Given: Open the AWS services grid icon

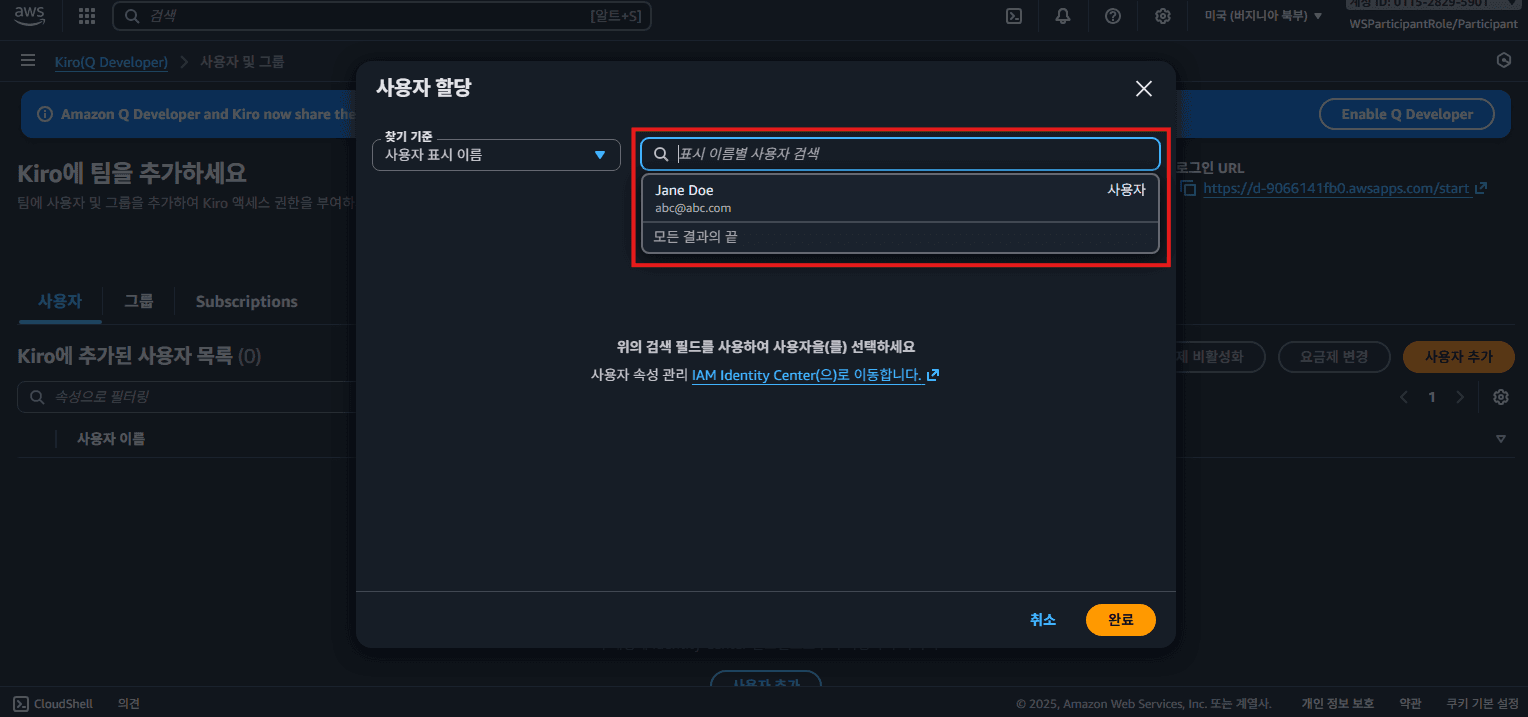Looking at the screenshot, I should [87, 16].
